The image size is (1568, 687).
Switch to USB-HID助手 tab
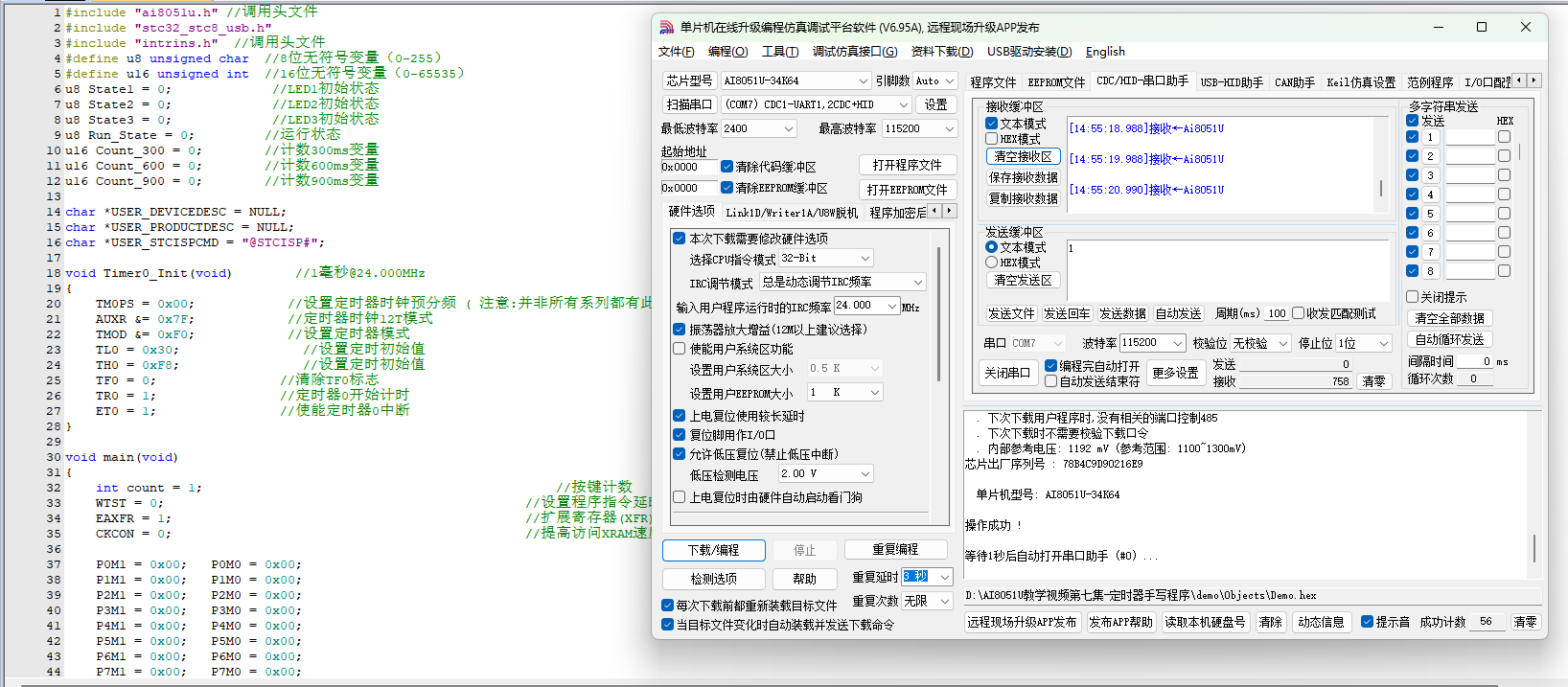pos(1232,82)
